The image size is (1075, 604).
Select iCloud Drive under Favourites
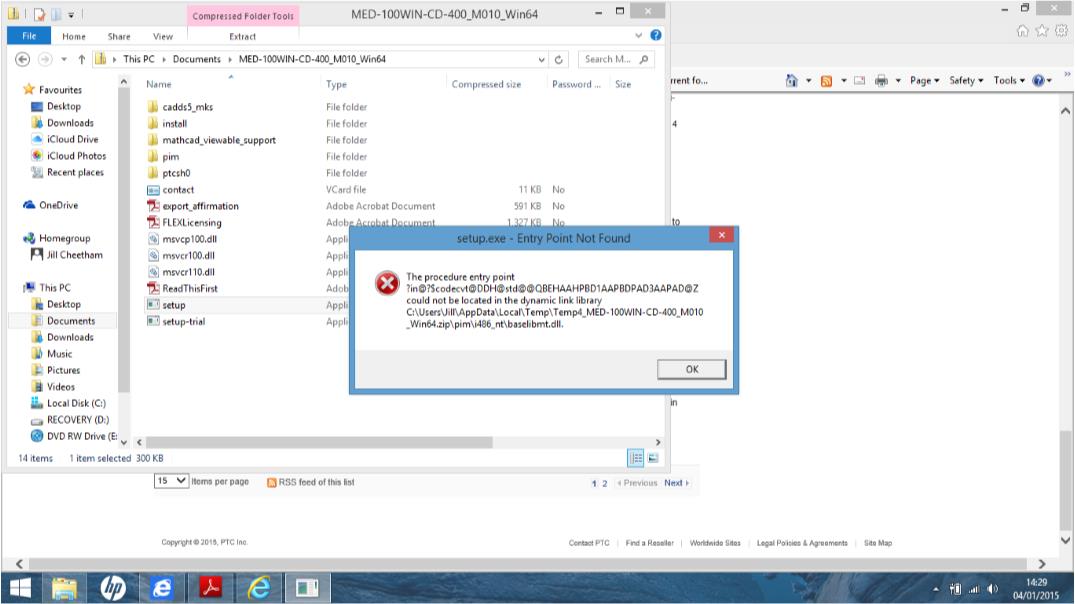pos(72,139)
